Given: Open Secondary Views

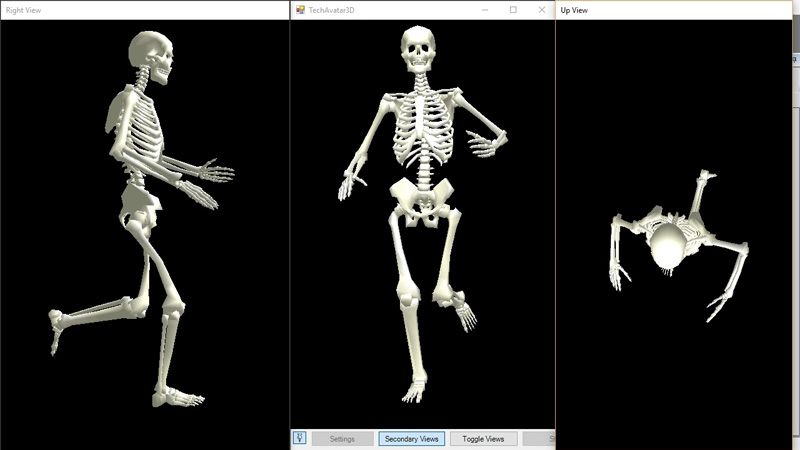Looking at the screenshot, I should (411, 438).
